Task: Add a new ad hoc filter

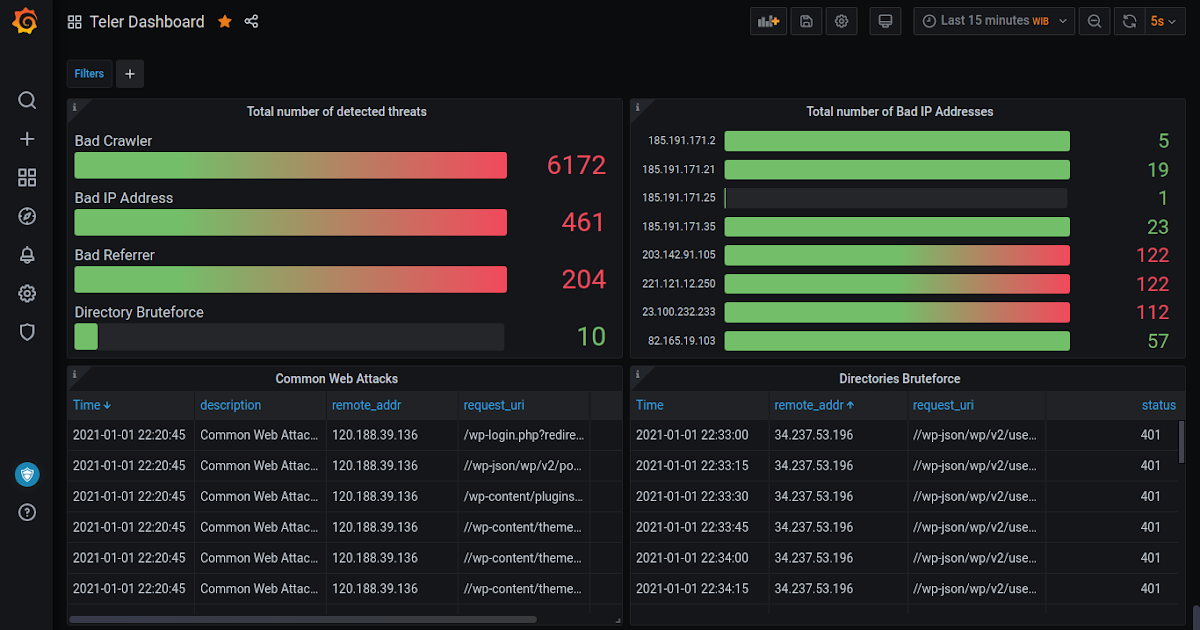Action: click(x=130, y=74)
